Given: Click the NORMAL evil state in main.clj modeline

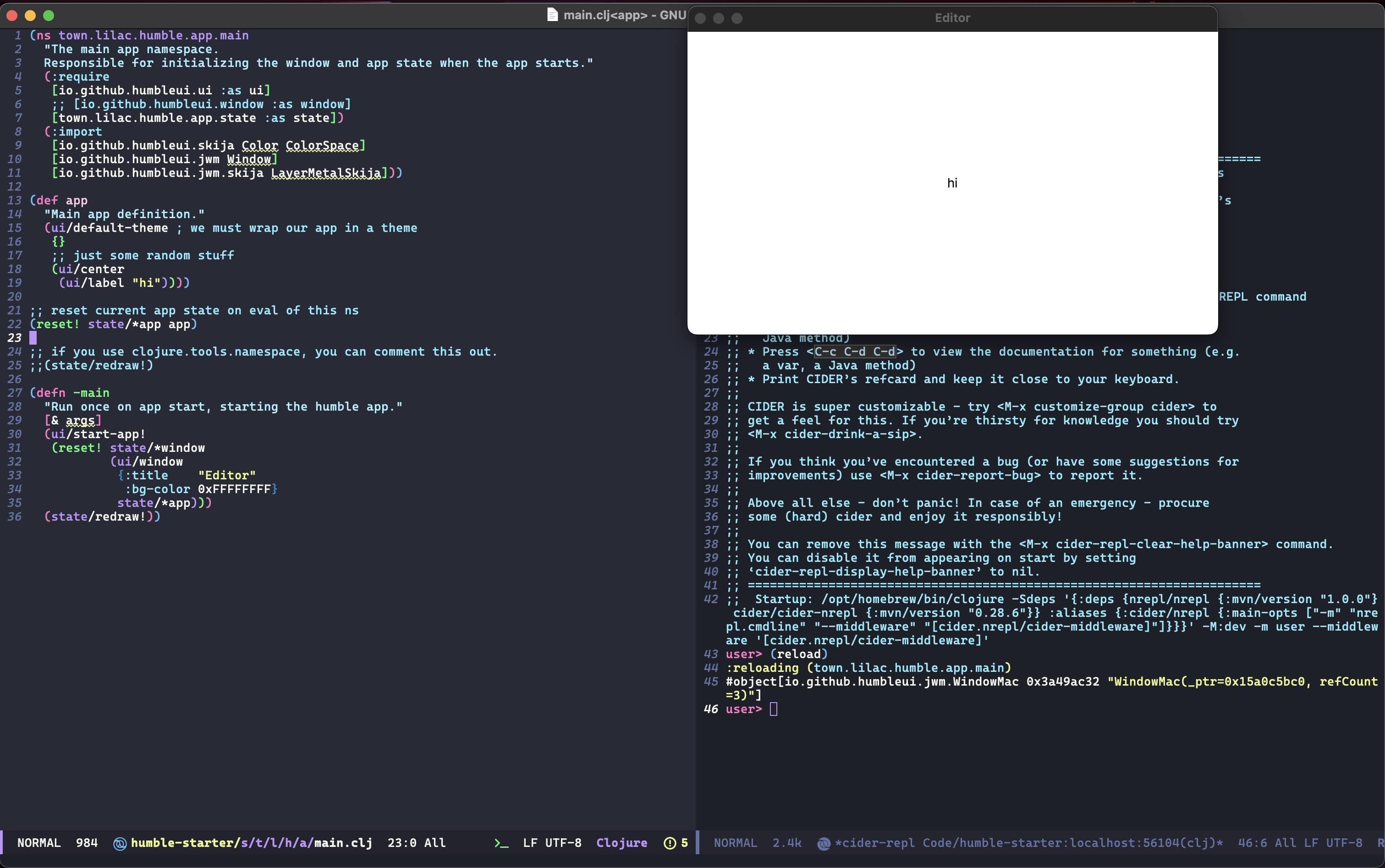Looking at the screenshot, I should pos(38,843).
